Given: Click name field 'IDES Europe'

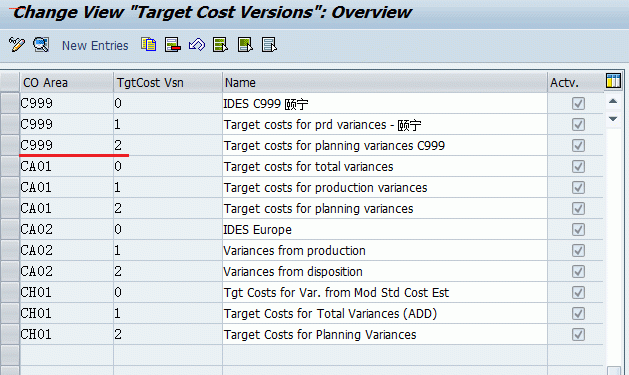Looking at the screenshot, I should pyautogui.click(x=384, y=229).
